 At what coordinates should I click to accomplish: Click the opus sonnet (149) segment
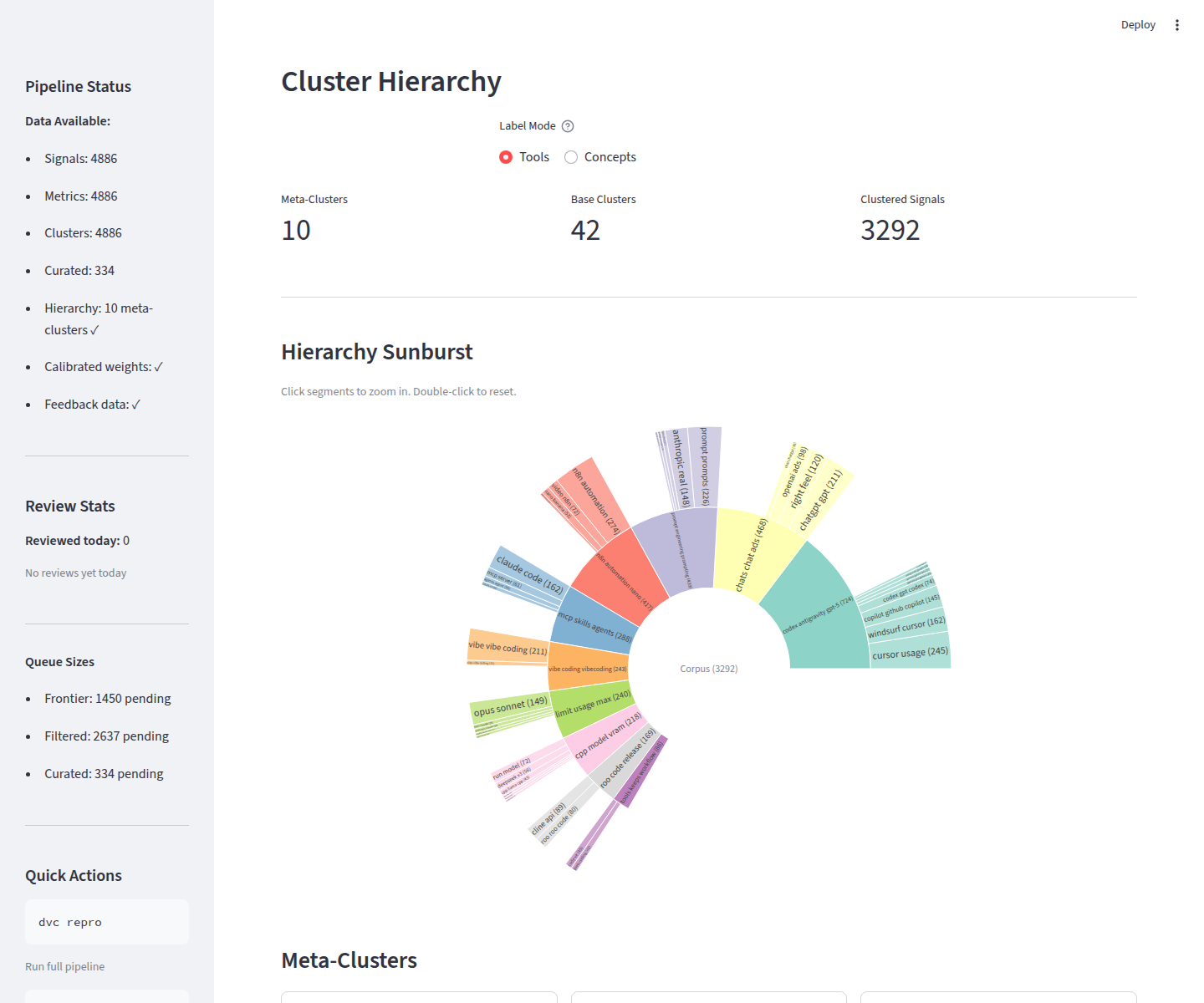pyautogui.click(x=510, y=708)
